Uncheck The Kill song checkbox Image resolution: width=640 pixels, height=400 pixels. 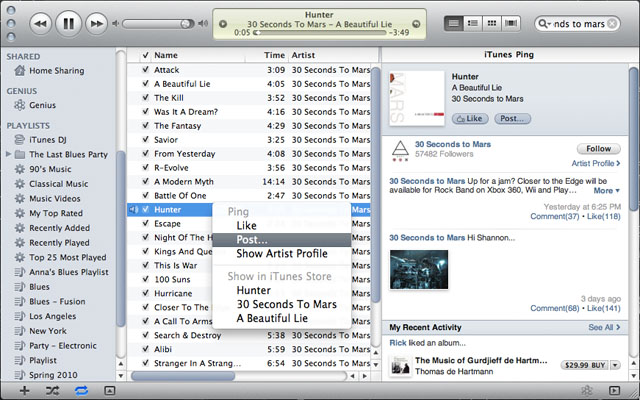pyautogui.click(x=145, y=98)
